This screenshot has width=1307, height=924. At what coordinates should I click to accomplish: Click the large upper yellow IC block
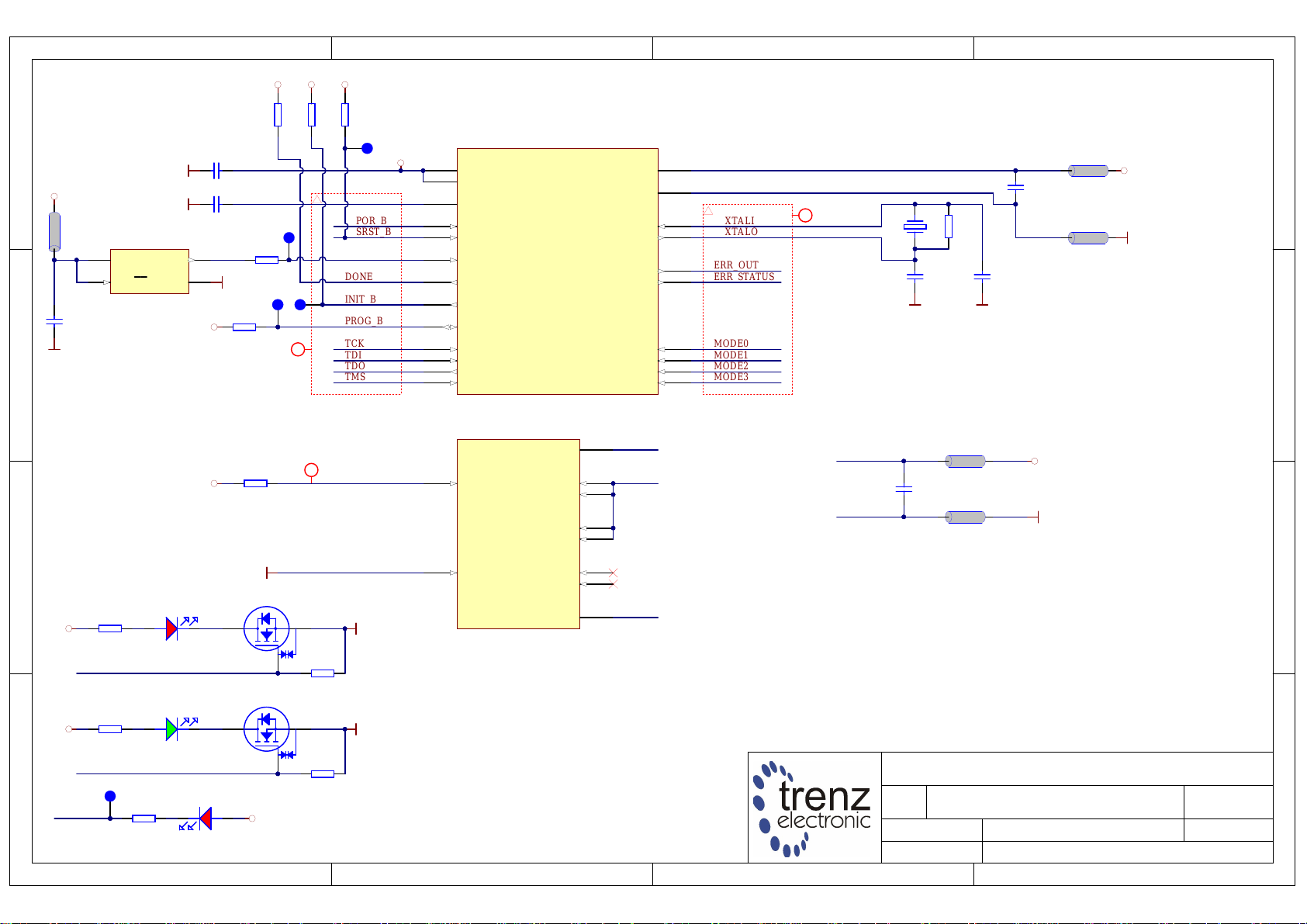click(558, 272)
